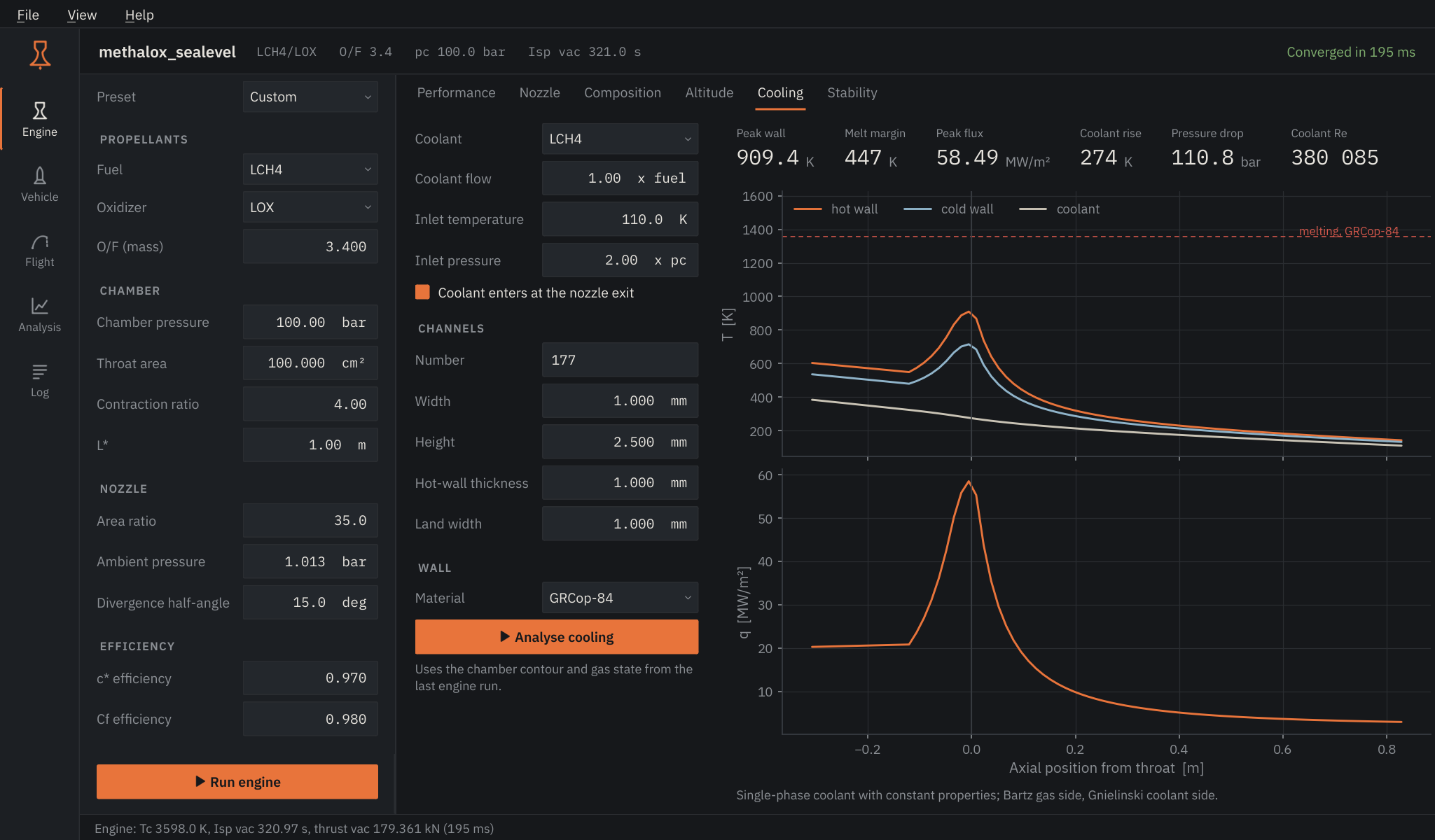Edit the Throat area field
The width and height of the screenshot is (1435, 840).
310,363
